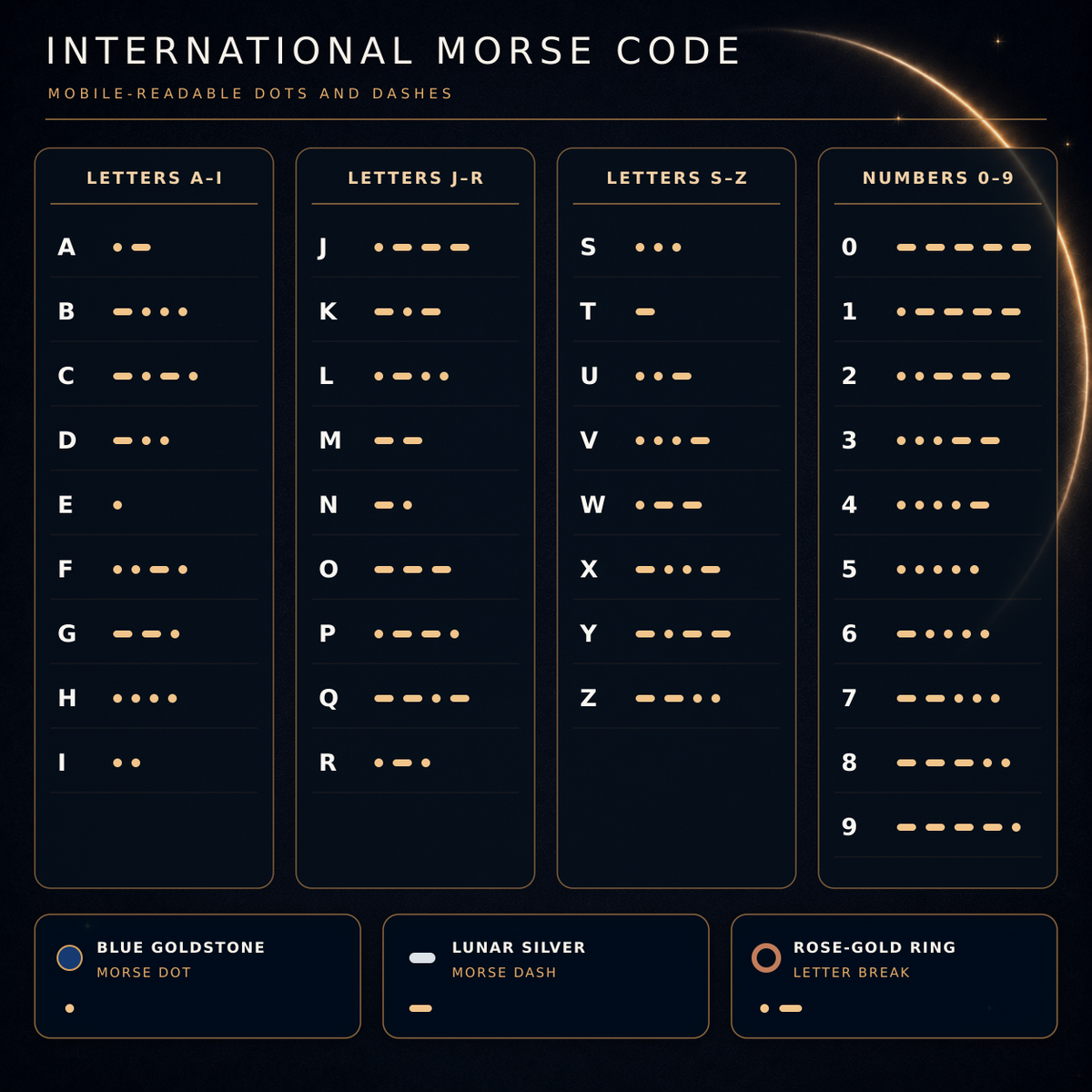Select the Numbers 0-9 panel header
The width and height of the screenshot is (1092, 1092).
(938, 178)
